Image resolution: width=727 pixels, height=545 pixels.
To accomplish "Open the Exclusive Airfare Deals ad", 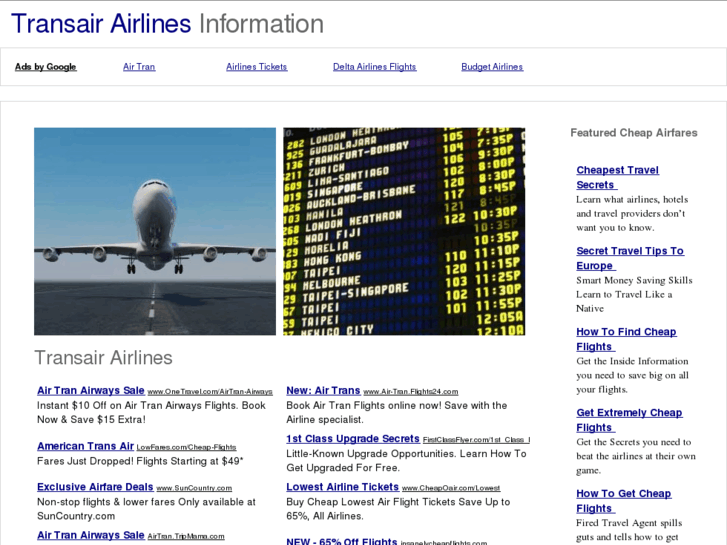I will tap(95, 487).
